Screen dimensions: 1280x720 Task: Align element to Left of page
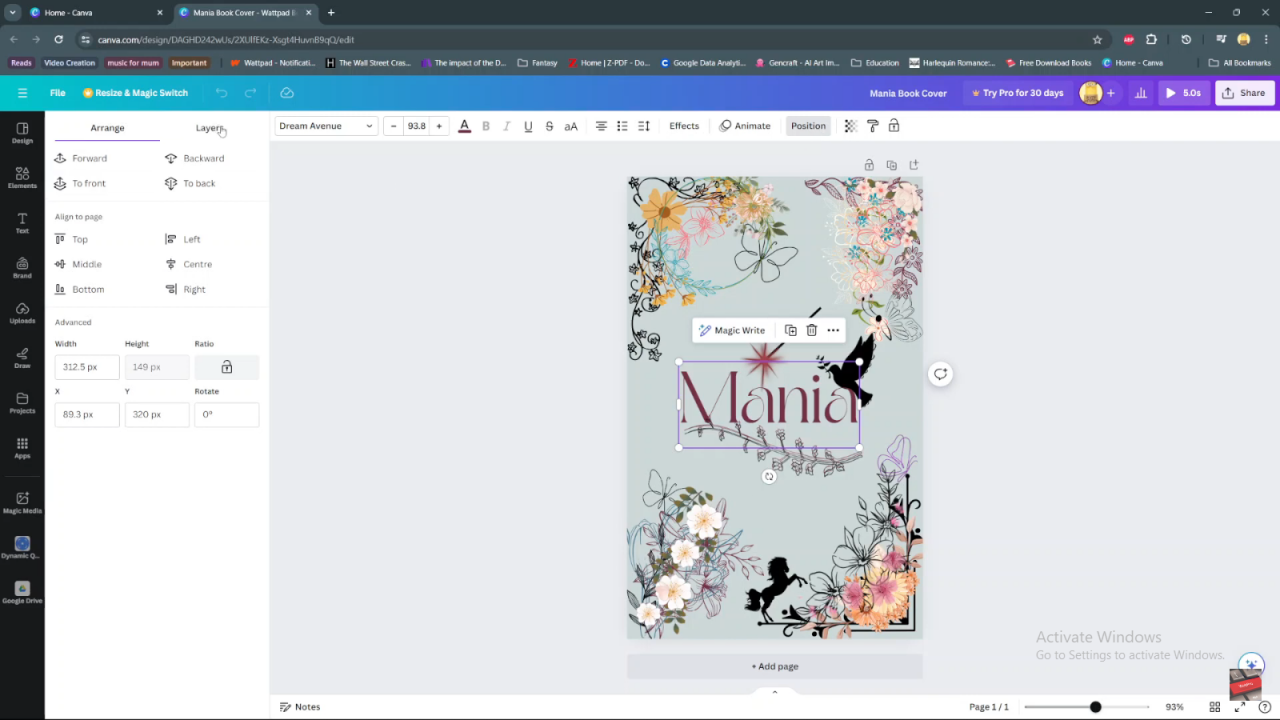click(x=183, y=239)
